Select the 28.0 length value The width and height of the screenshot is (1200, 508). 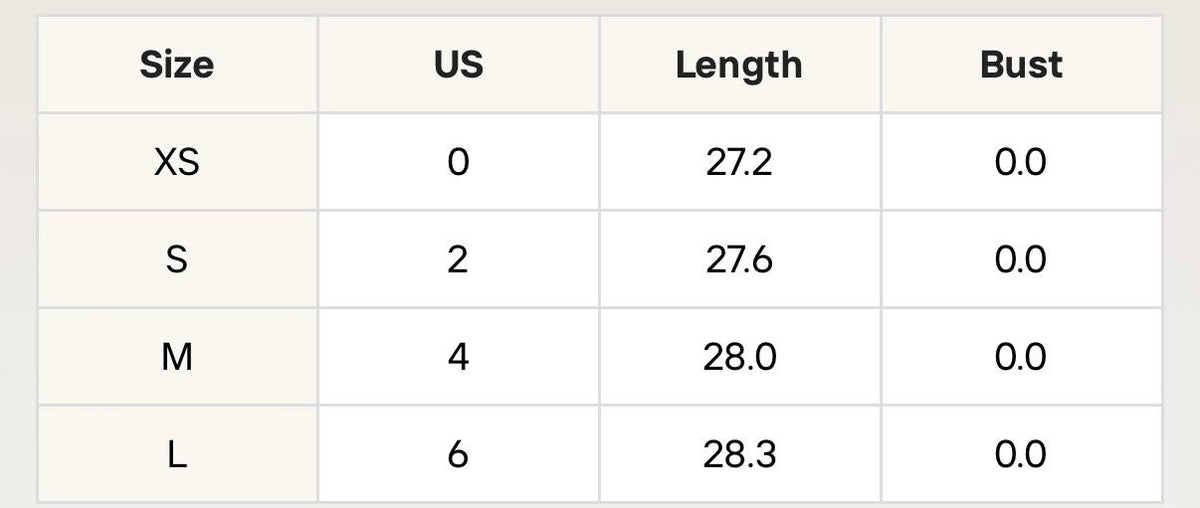[x=739, y=357]
